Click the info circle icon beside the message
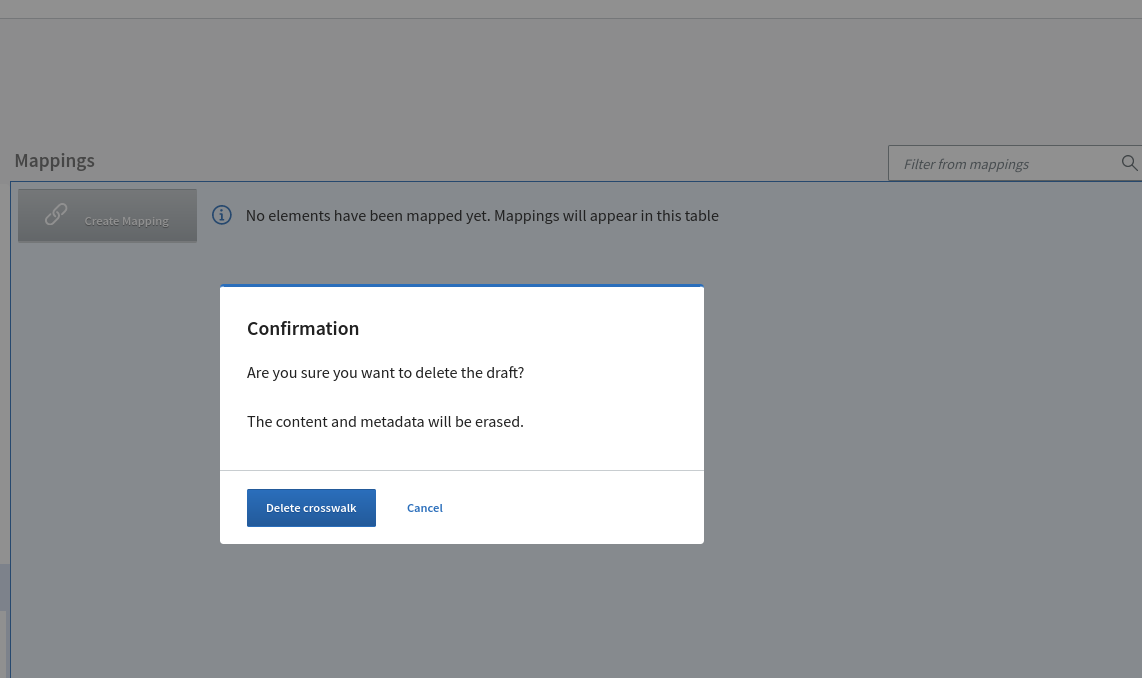The image size is (1142, 678). (221, 215)
